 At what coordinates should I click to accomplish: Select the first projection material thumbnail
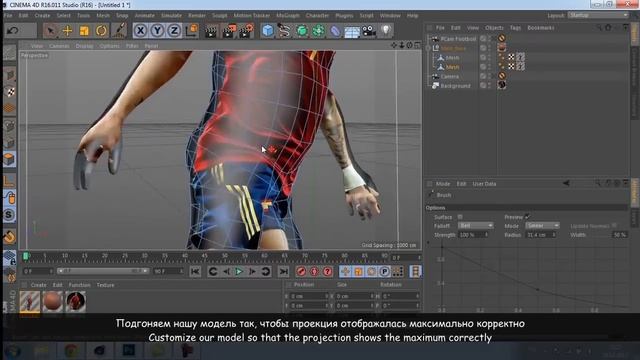[30, 302]
